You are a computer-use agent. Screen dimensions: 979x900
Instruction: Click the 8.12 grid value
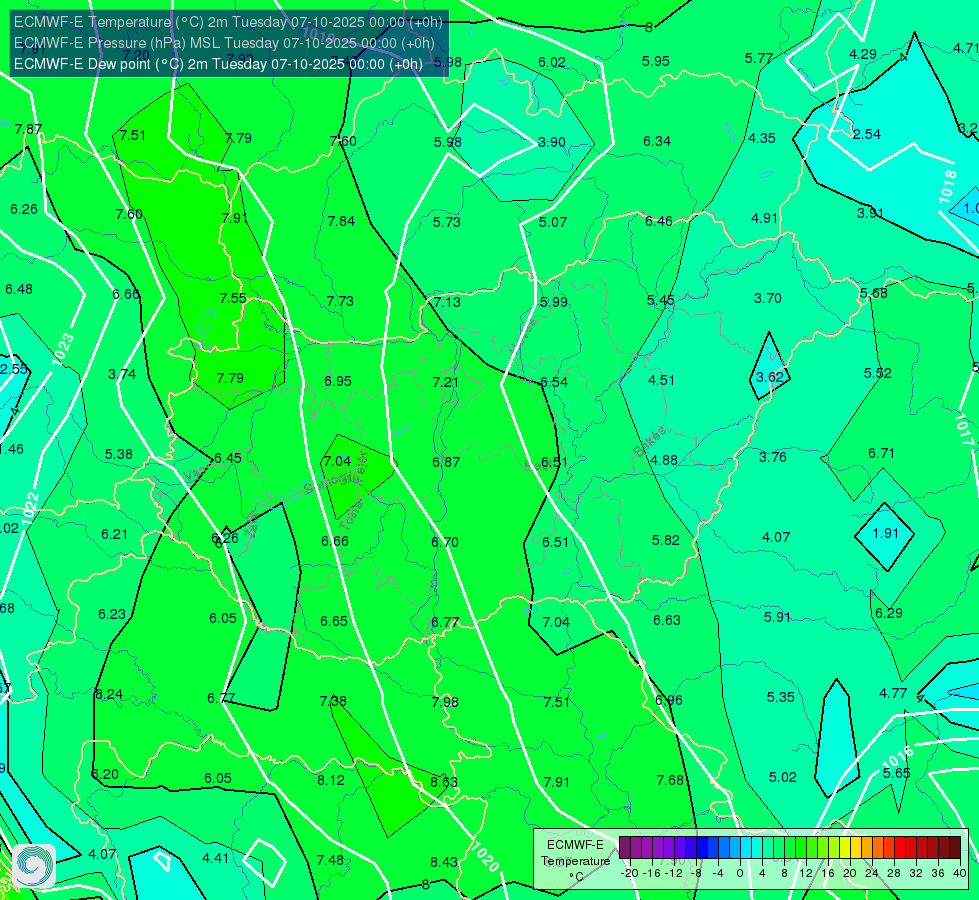tap(330, 781)
